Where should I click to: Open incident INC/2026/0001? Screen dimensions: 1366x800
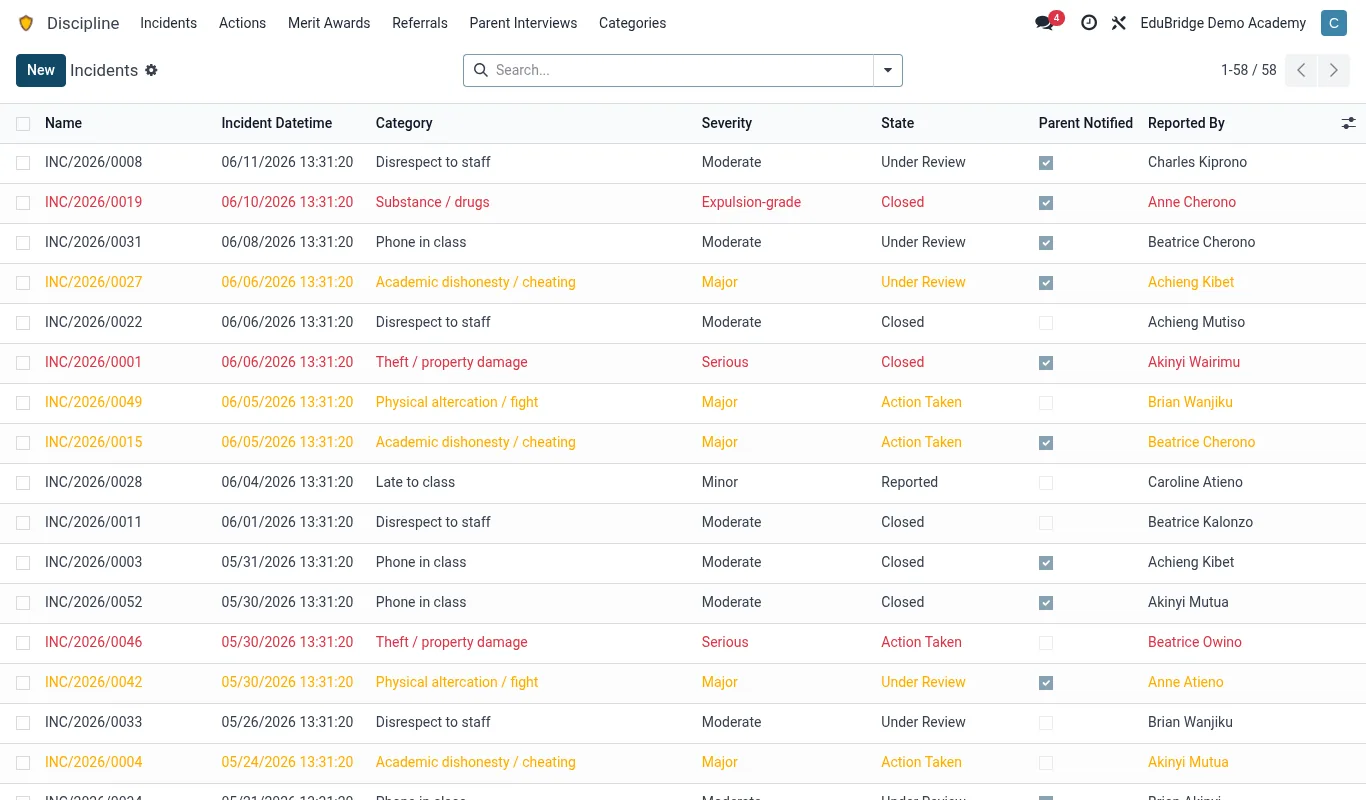[x=93, y=362]
